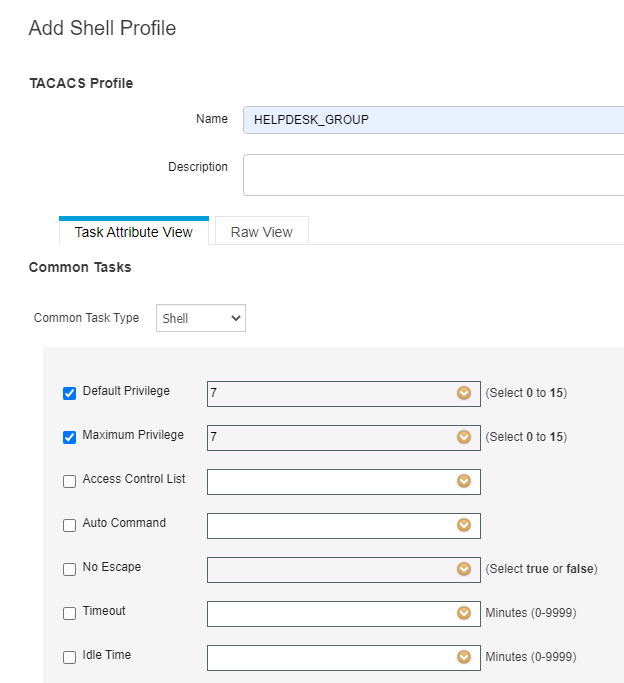624x683 pixels.
Task: Select the Task Attribute View tab
Action: click(134, 231)
